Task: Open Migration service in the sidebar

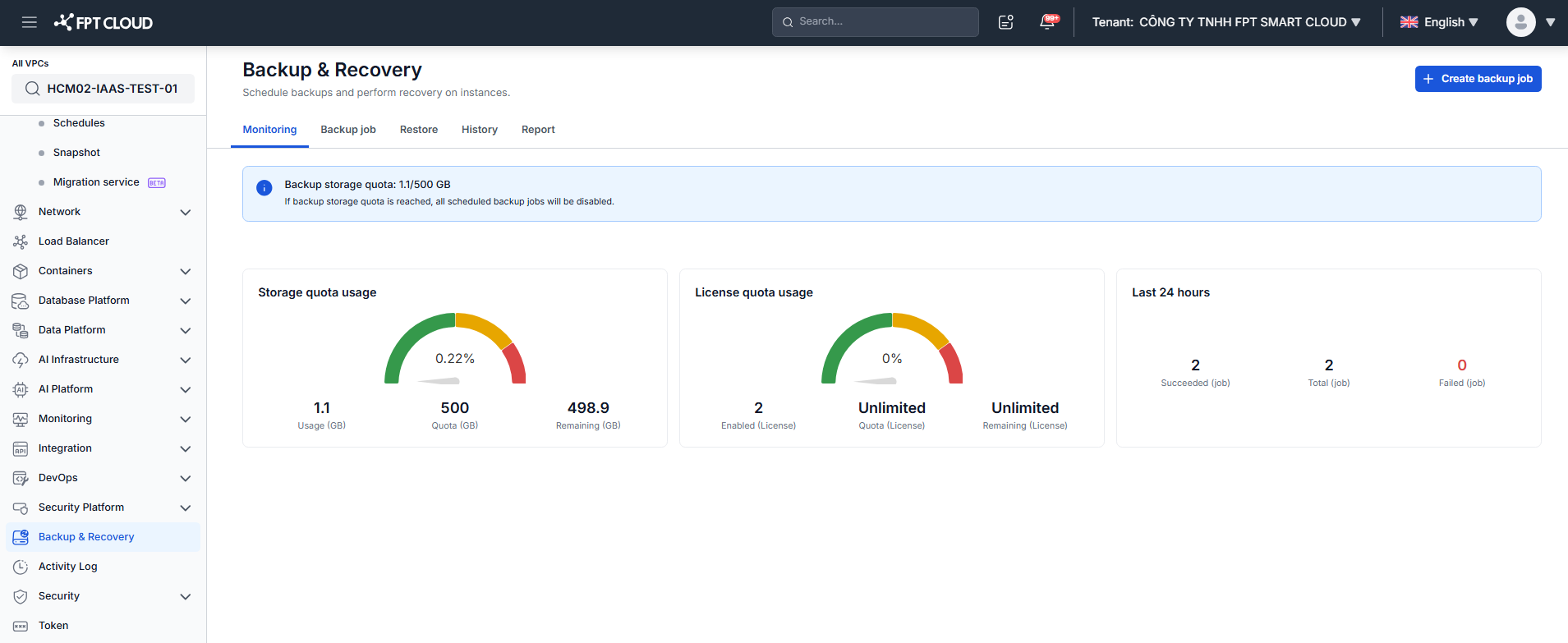Action: (x=96, y=182)
